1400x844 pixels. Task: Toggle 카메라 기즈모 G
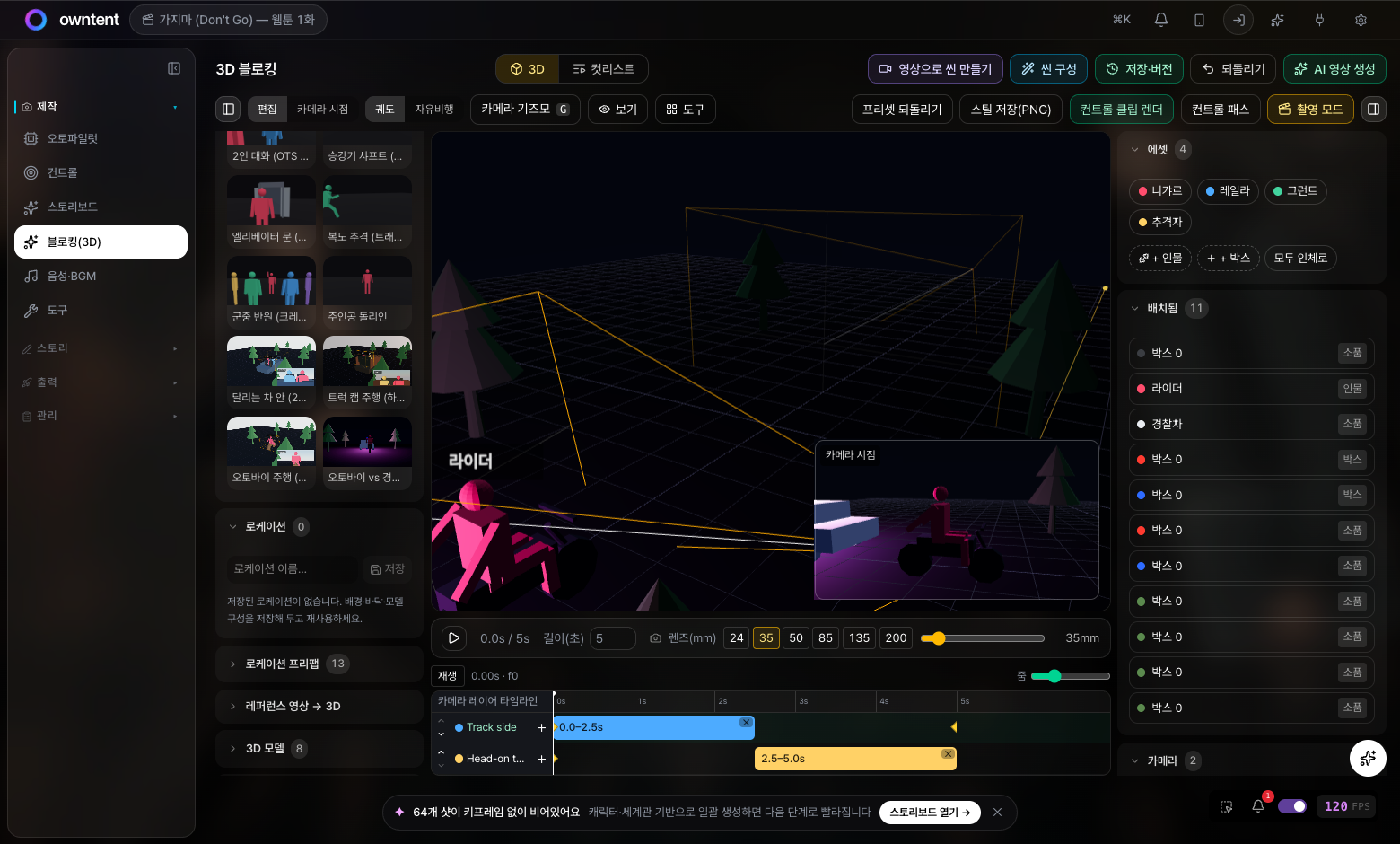pyautogui.click(x=525, y=109)
